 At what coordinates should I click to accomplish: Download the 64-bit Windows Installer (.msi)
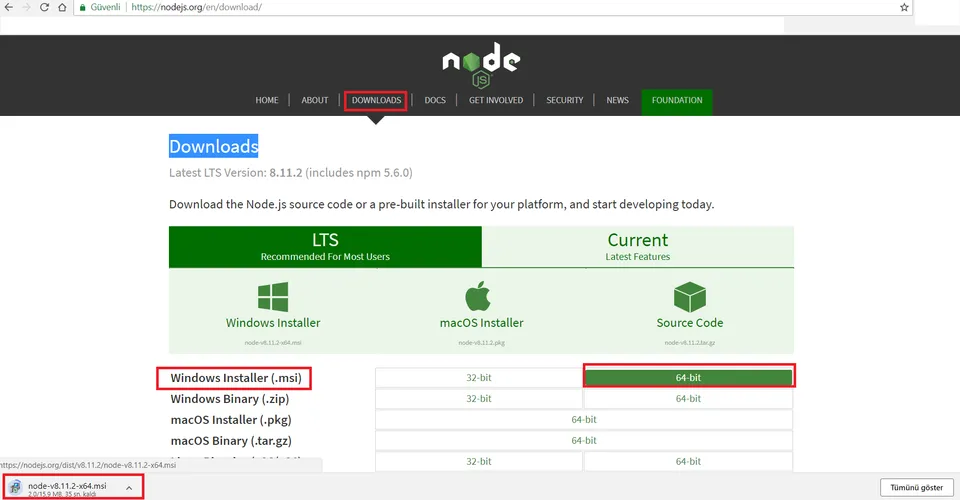coord(688,378)
